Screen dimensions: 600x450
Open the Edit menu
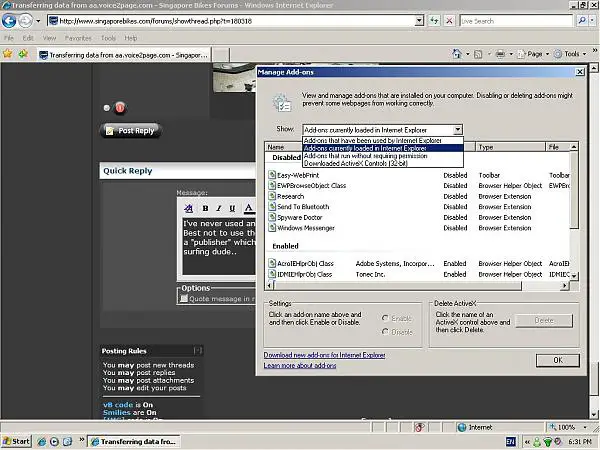point(28,38)
